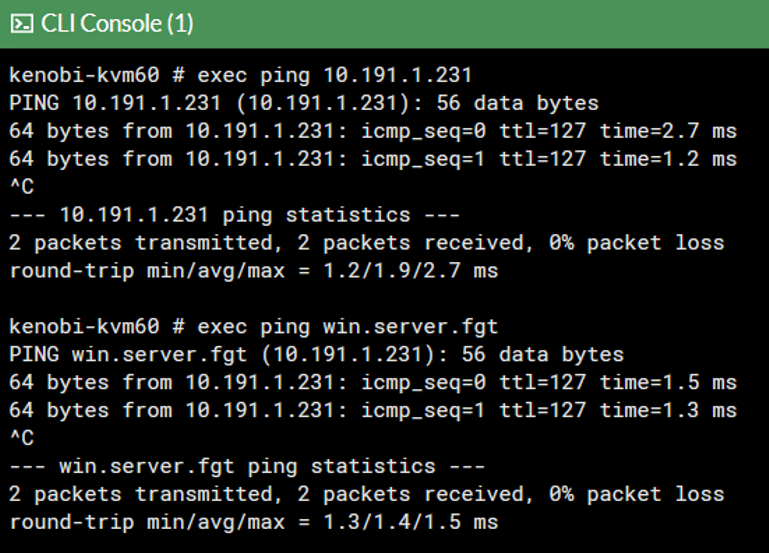Screen dimensions: 769x553
Task: Click the first packets transmitted summary line
Action: coord(366,243)
